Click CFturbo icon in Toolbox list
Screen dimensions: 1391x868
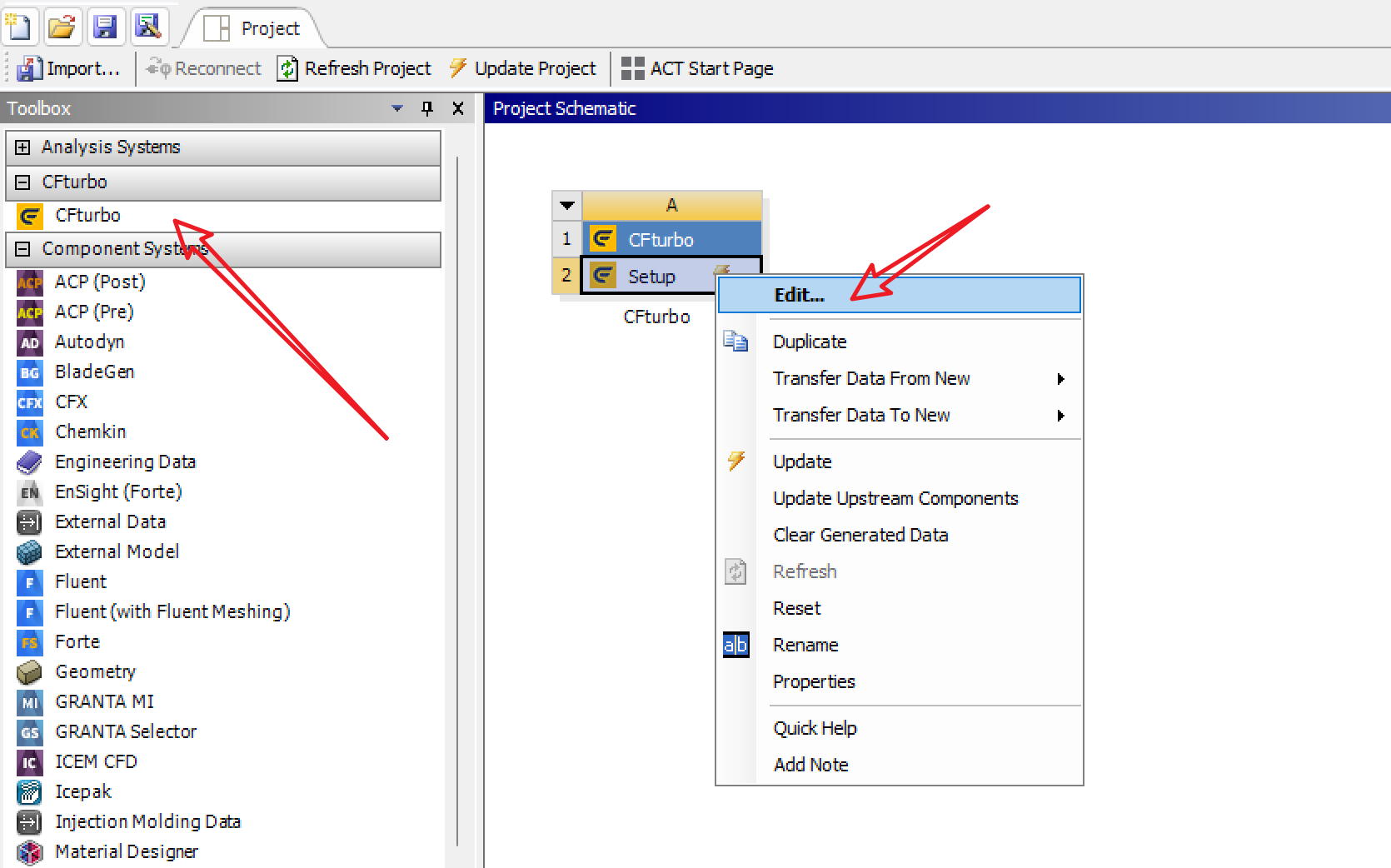pyautogui.click(x=29, y=216)
